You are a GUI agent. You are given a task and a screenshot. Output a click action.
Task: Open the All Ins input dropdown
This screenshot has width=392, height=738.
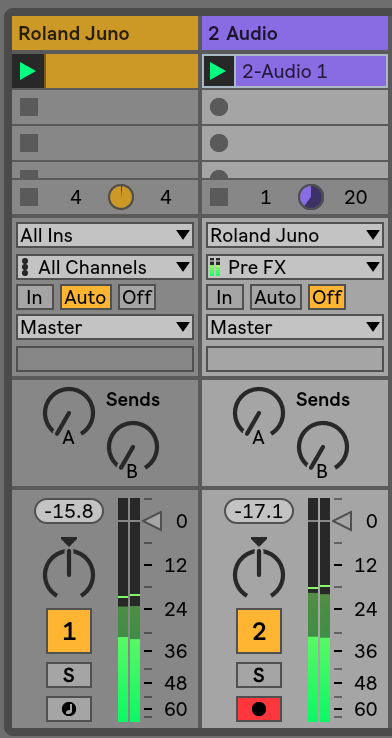(105, 235)
